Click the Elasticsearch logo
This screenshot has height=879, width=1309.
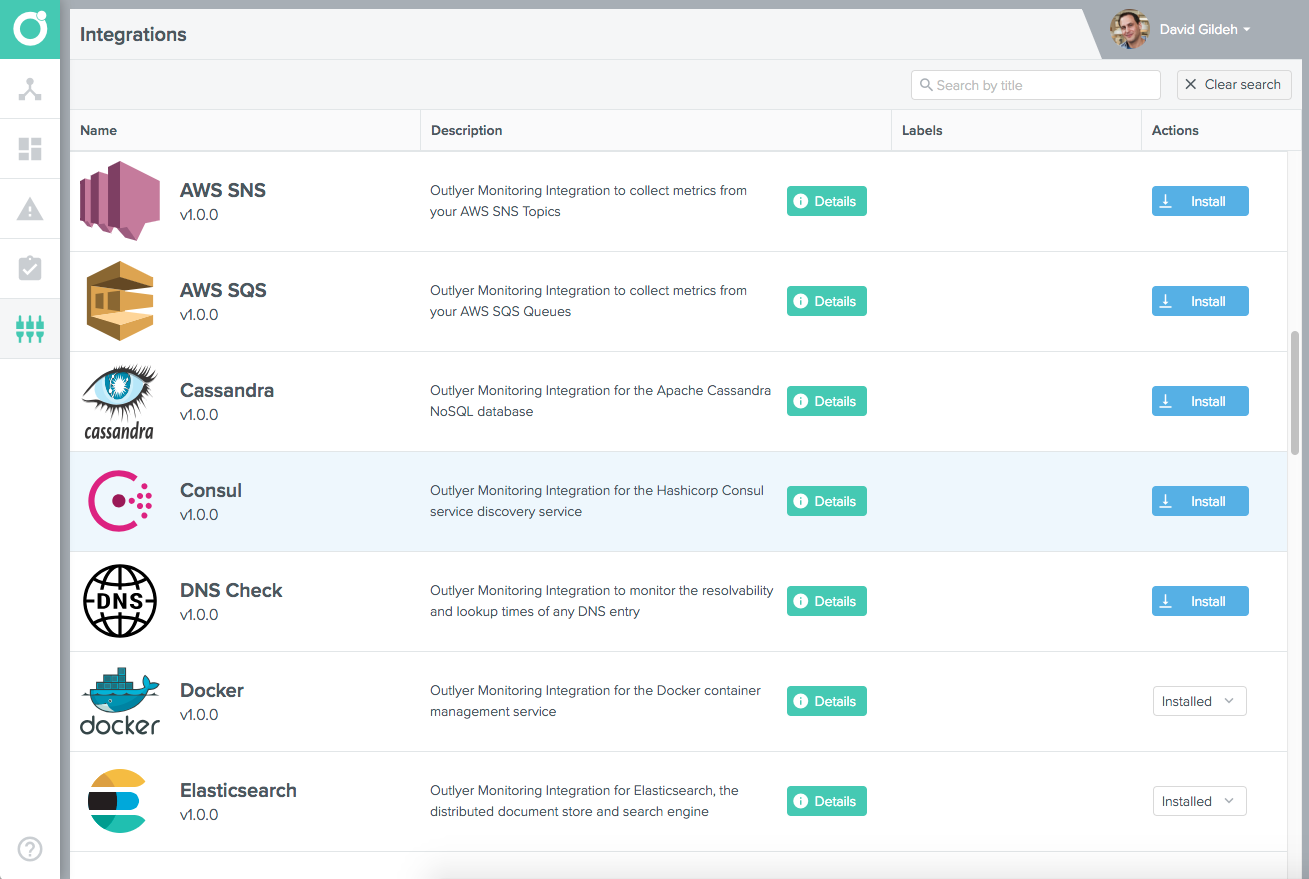point(117,801)
